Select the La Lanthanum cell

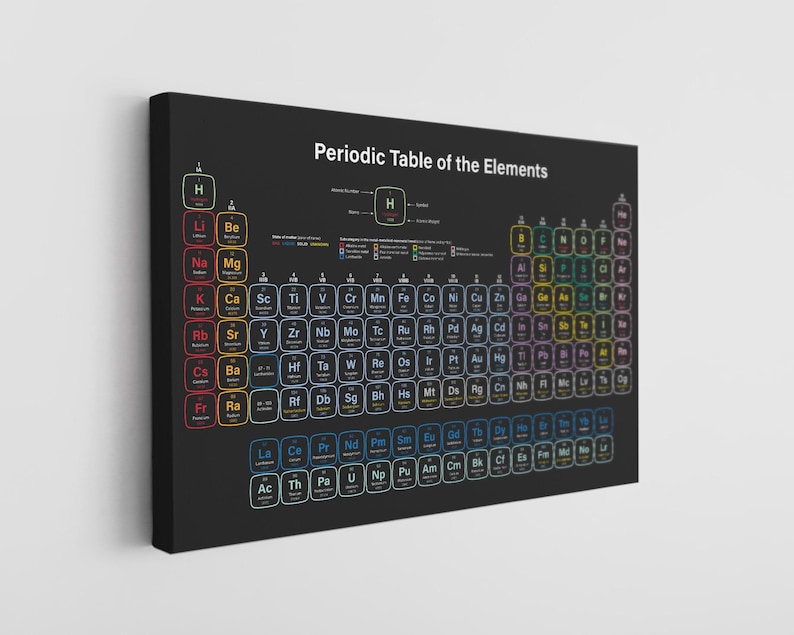point(265,456)
